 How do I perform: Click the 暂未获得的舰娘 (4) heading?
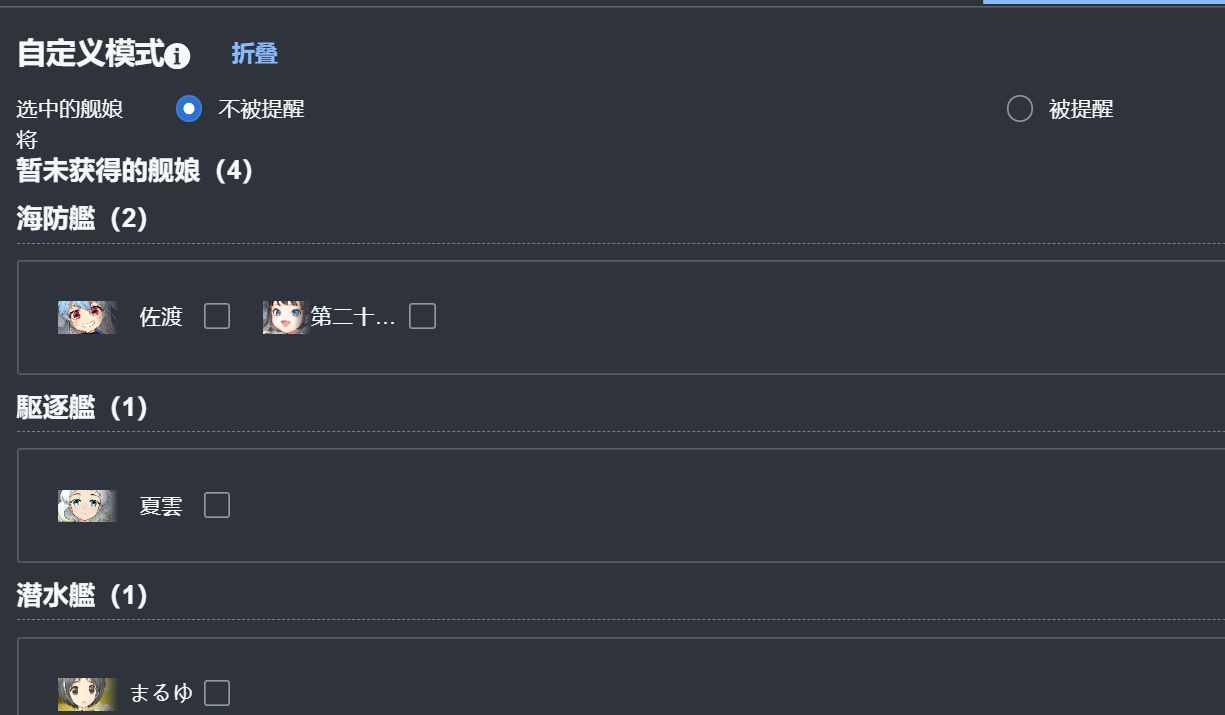[135, 171]
